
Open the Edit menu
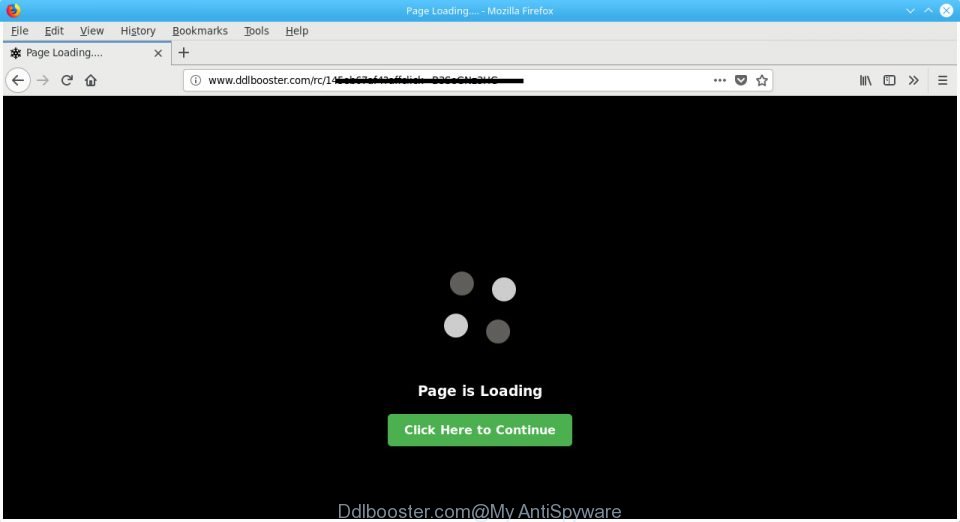[x=54, y=31]
